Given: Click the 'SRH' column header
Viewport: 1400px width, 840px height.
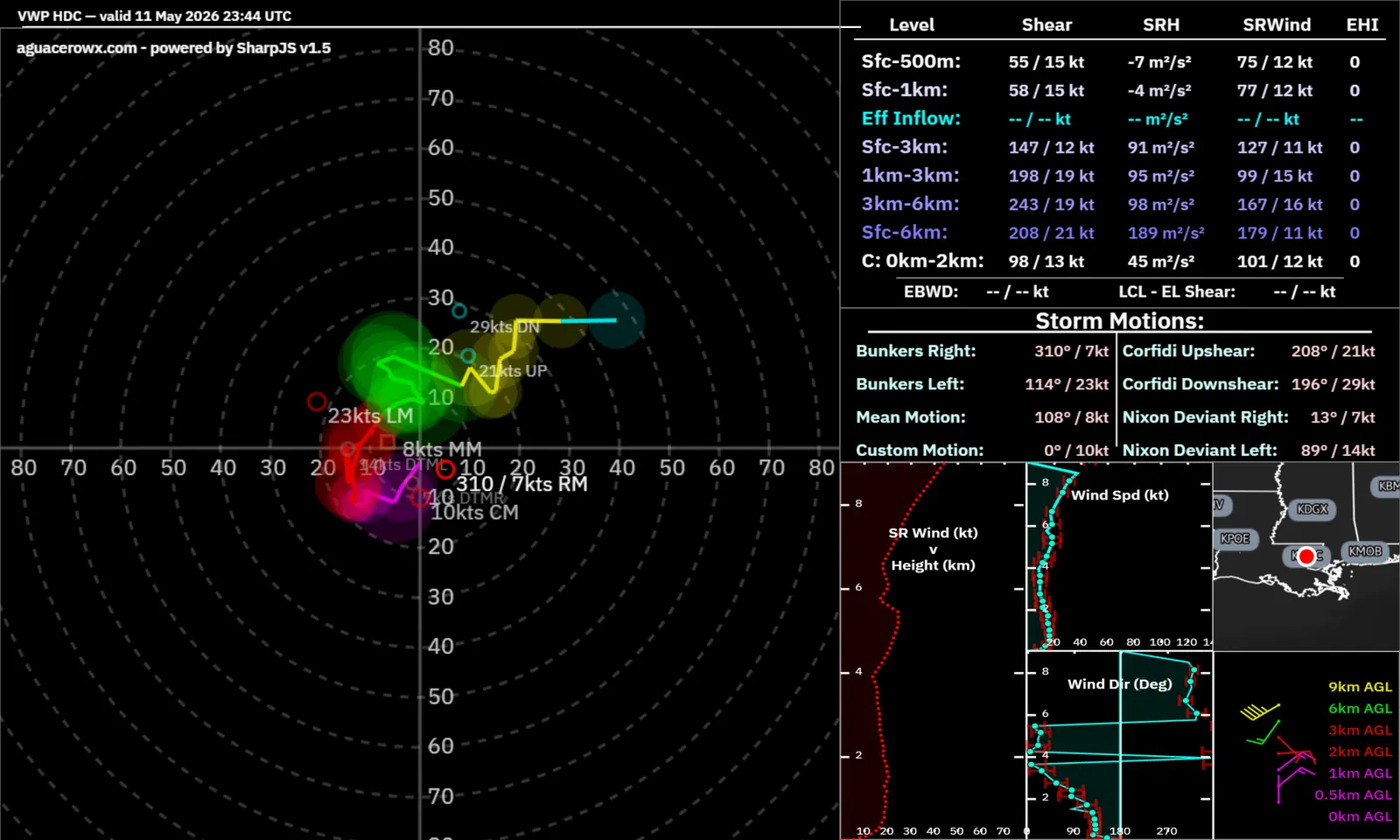Looking at the screenshot, I should point(1161,24).
